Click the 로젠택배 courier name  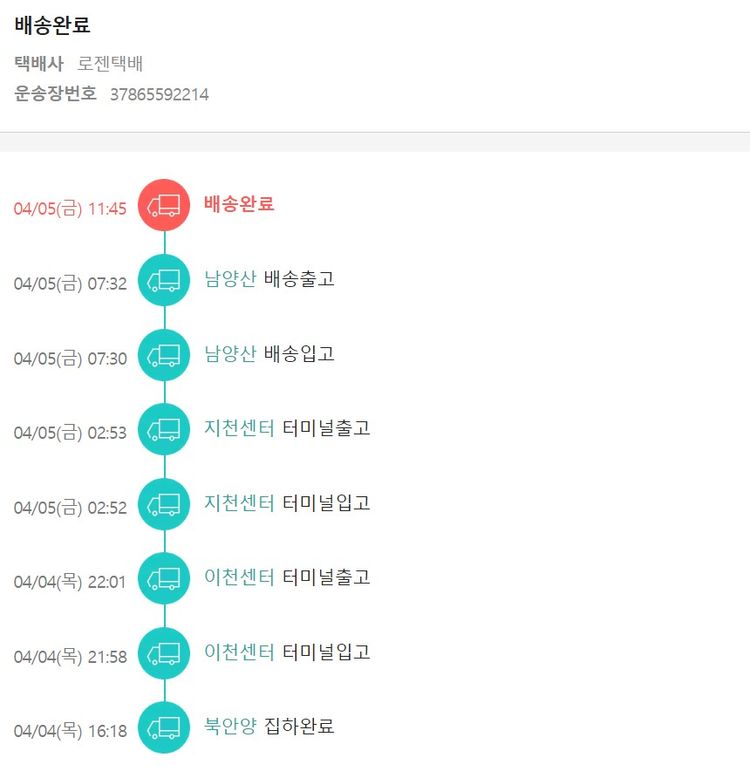click(110, 64)
